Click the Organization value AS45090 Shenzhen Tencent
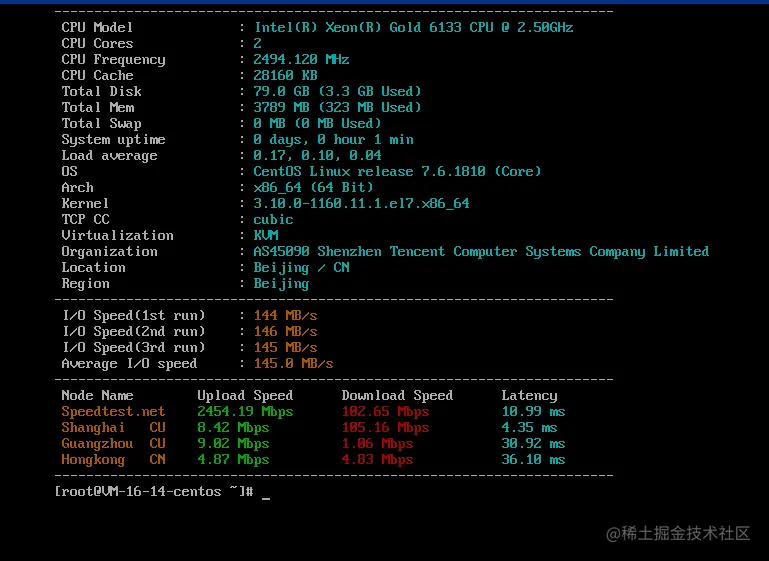Viewport: 769px width, 561px height. pos(481,252)
